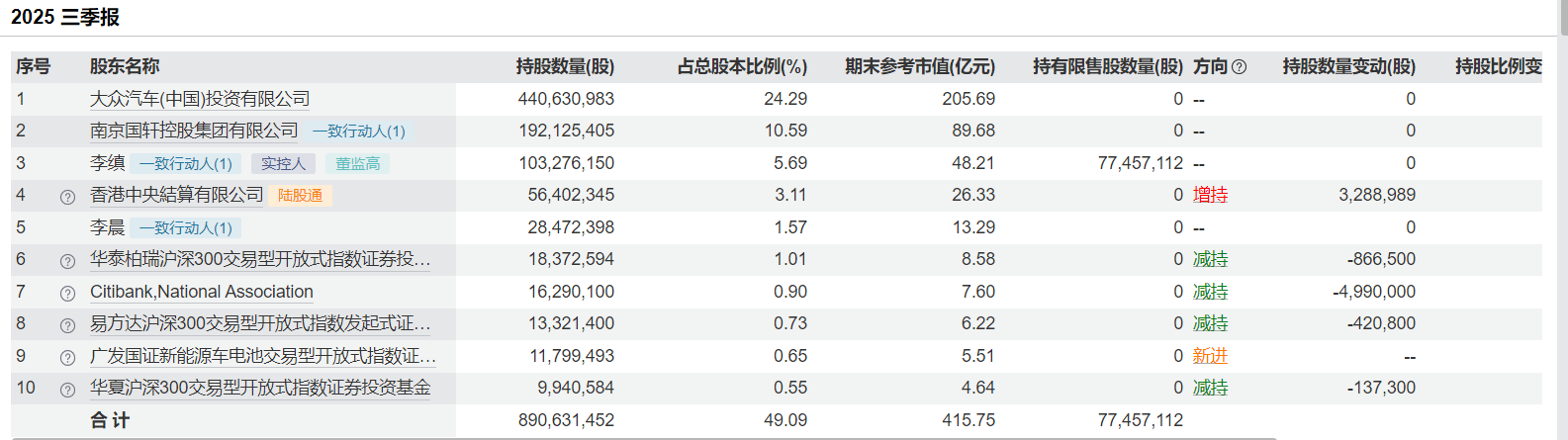Click the 实控人 tag on 李缜 row
1568x440 pixels.
pyautogui.click(x=283, y=164)
